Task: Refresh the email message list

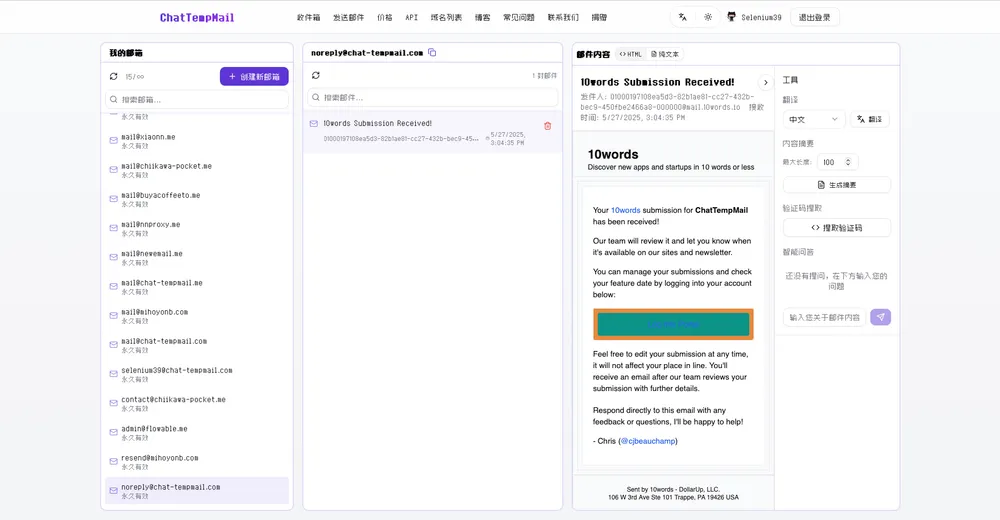Action: pyautogui.click(x=316, y=75)
